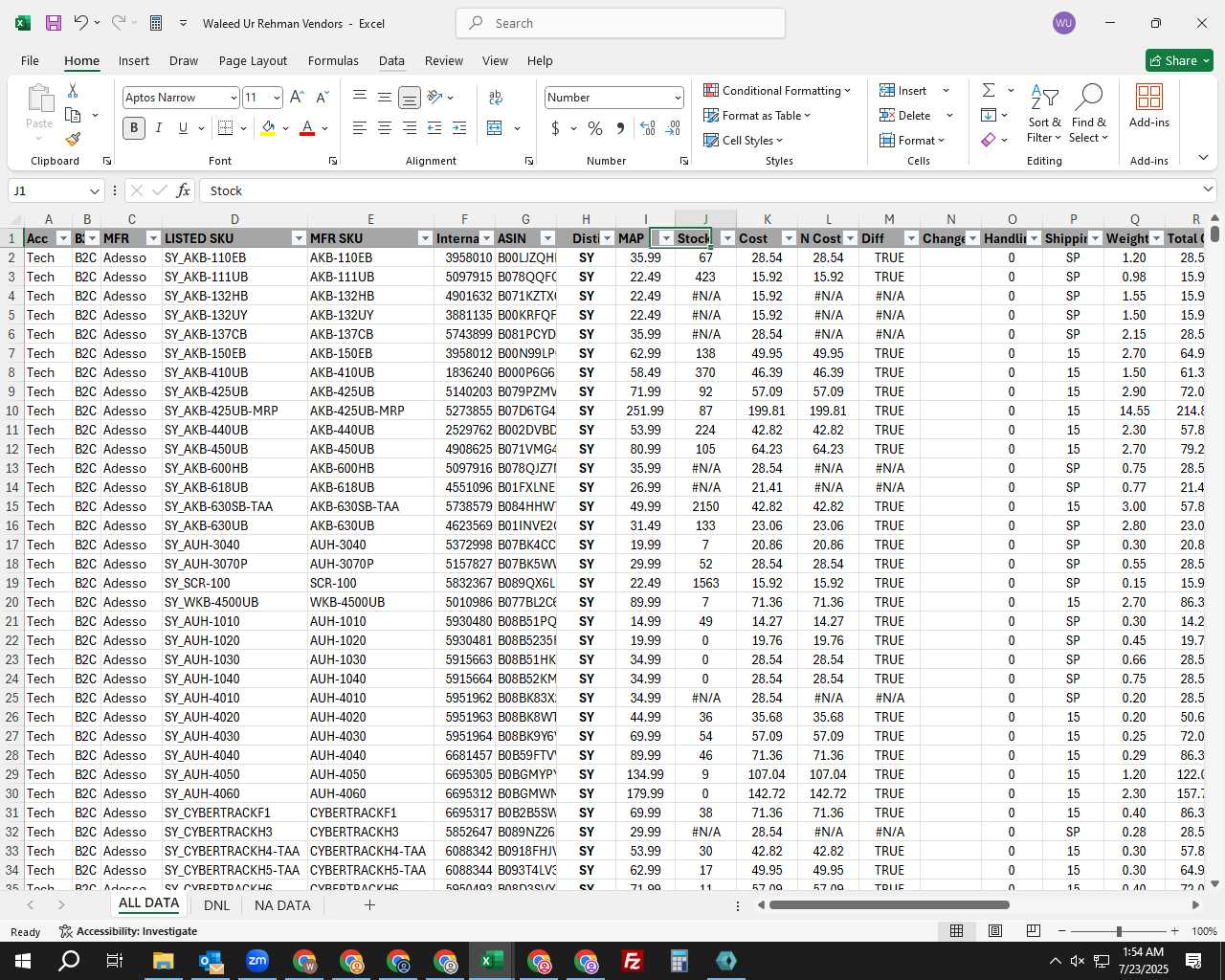Click the Clear eraser icon

pos(989,140)
